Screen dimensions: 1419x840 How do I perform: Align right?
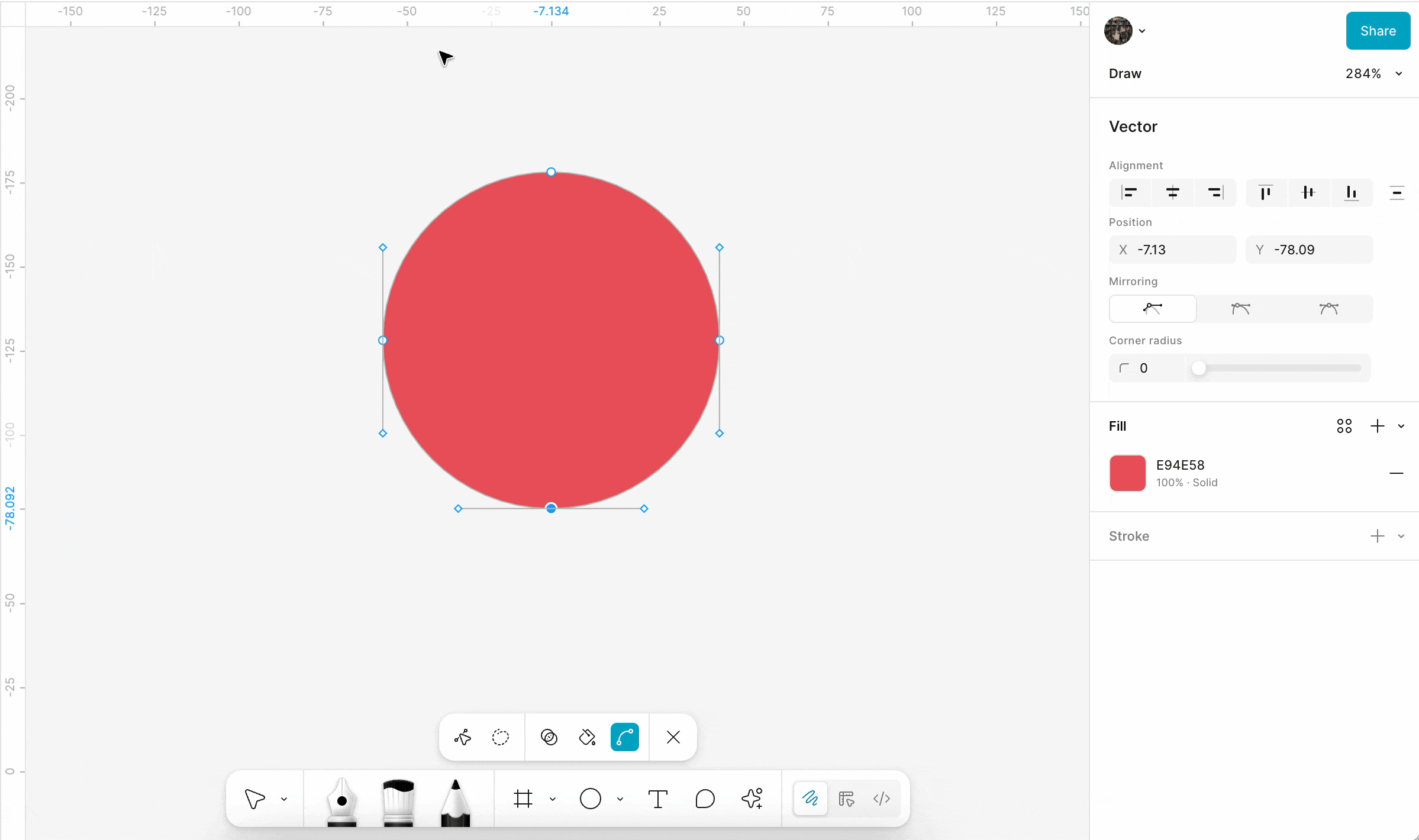click(1215, 193)
